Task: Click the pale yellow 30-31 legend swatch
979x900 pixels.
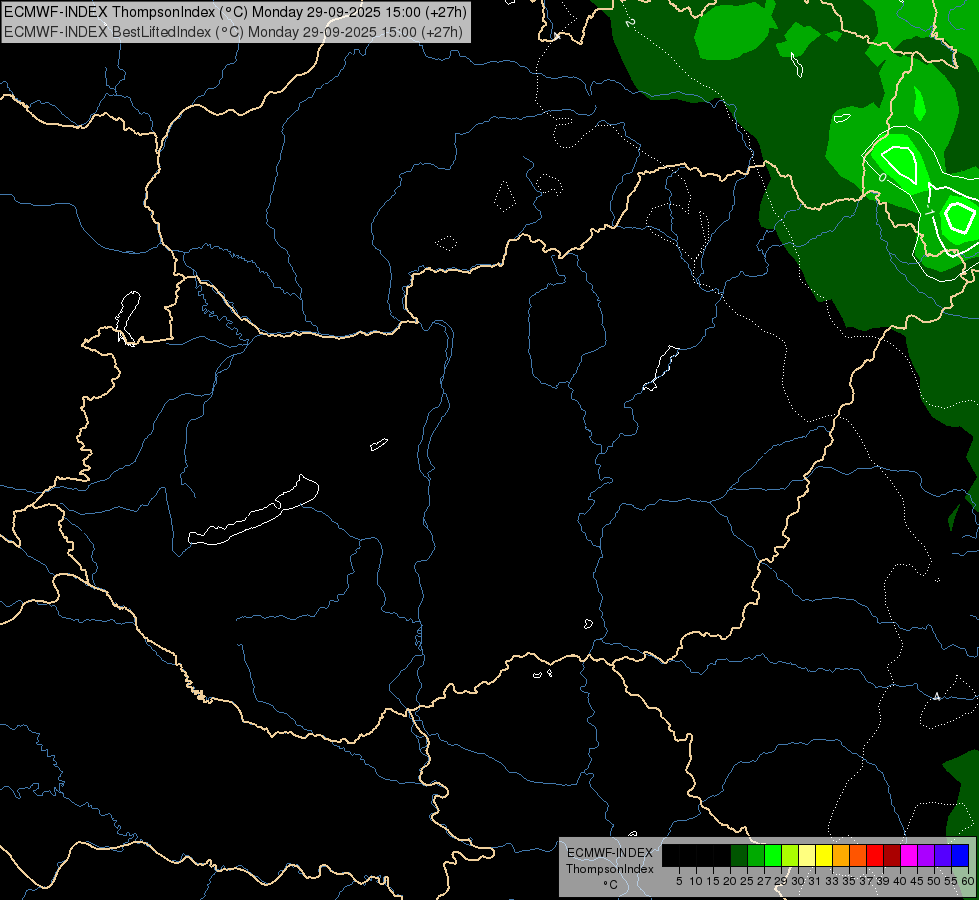Action: [x=806, y=856]
